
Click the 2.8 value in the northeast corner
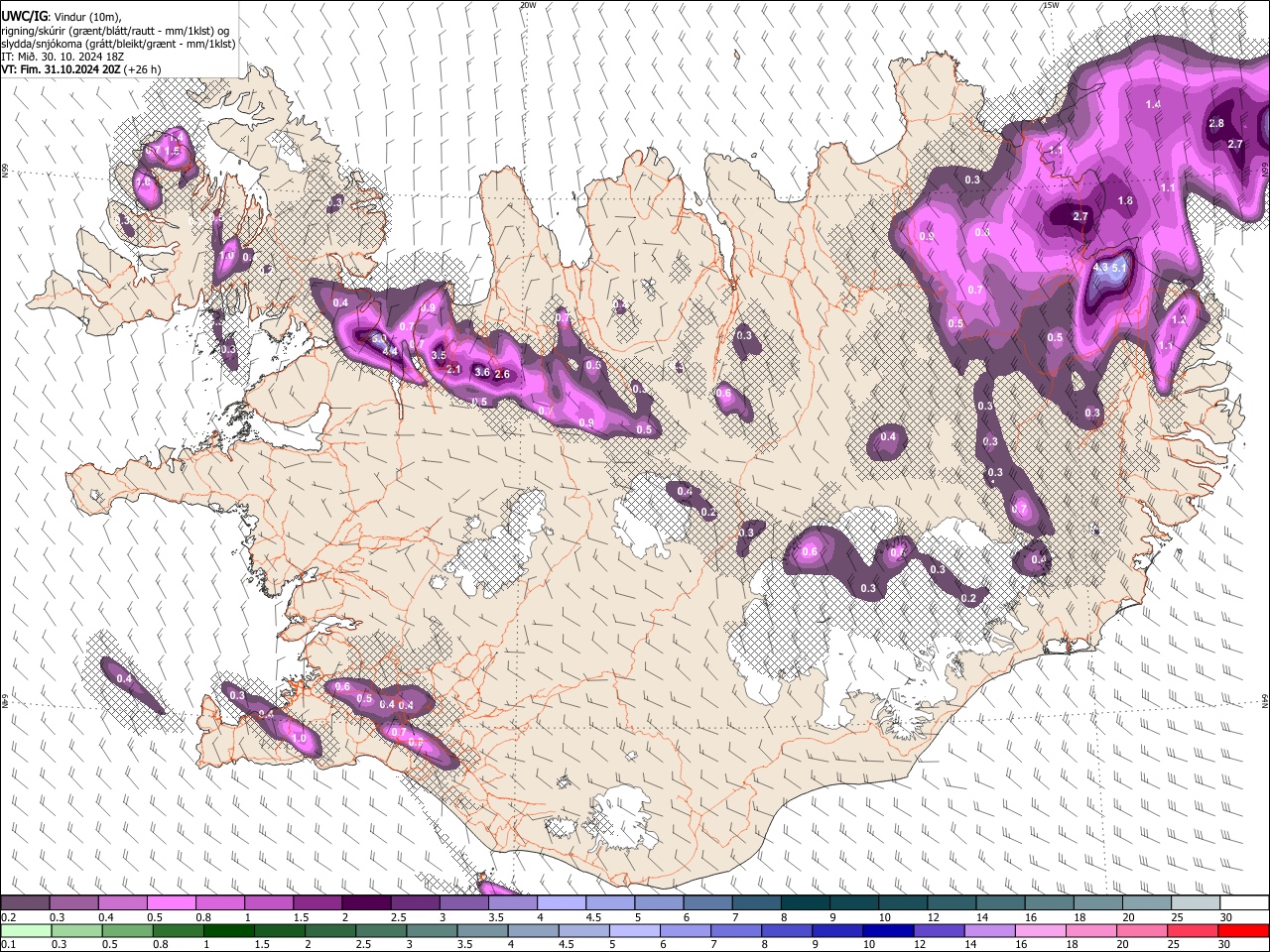click(1216, 124)
